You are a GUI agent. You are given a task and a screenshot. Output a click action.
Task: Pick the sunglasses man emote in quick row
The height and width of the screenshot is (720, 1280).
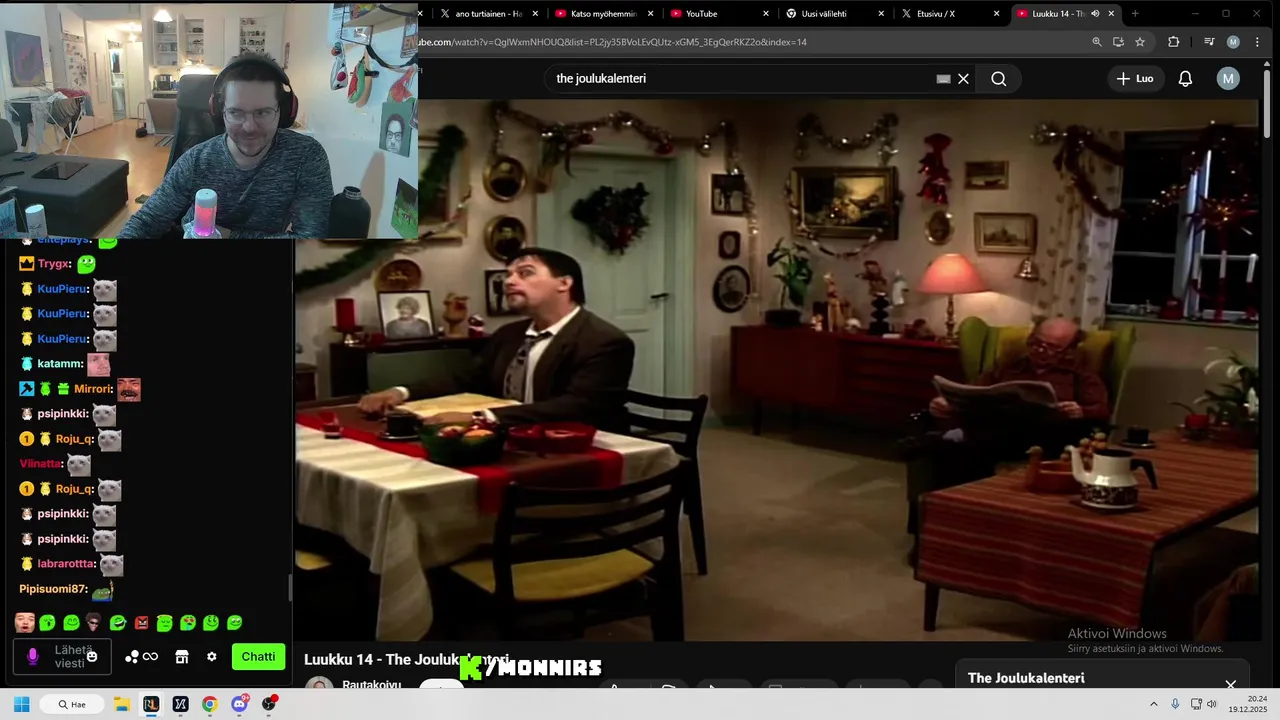click(x=94, y=623)
